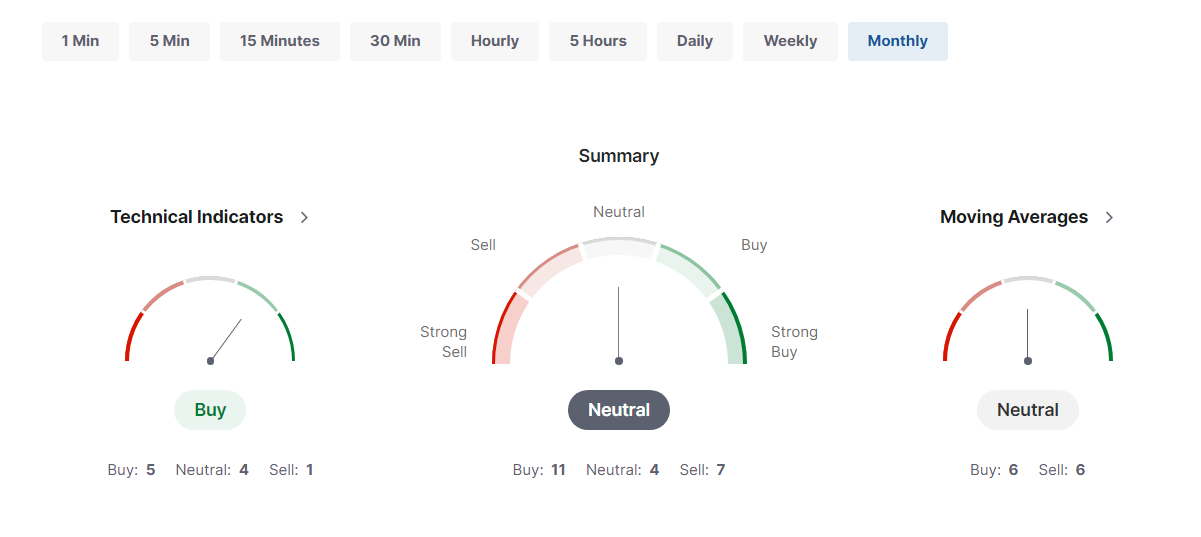
Task: Expand the Moving Averages chevron arrow
Action: pyautogui.click(x=1109, y=217)
